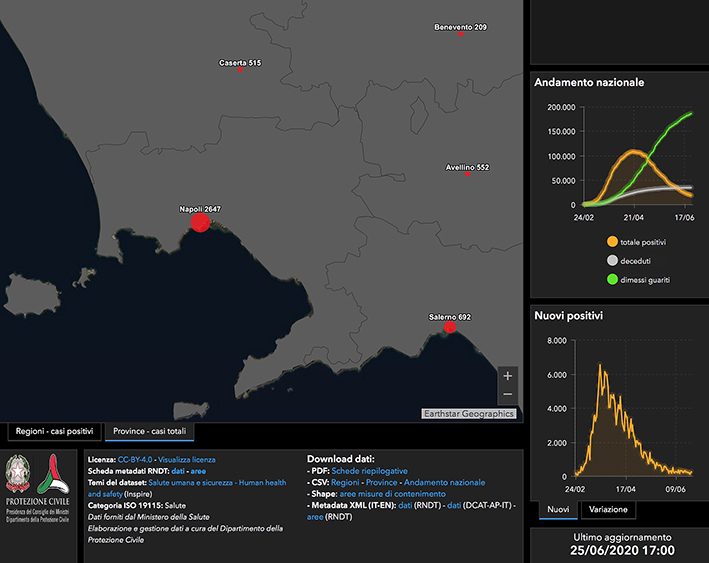This screenshot has width=709, height=563.
Task: Click the Italian Republic emblem logo
Action: pos(19,471)
